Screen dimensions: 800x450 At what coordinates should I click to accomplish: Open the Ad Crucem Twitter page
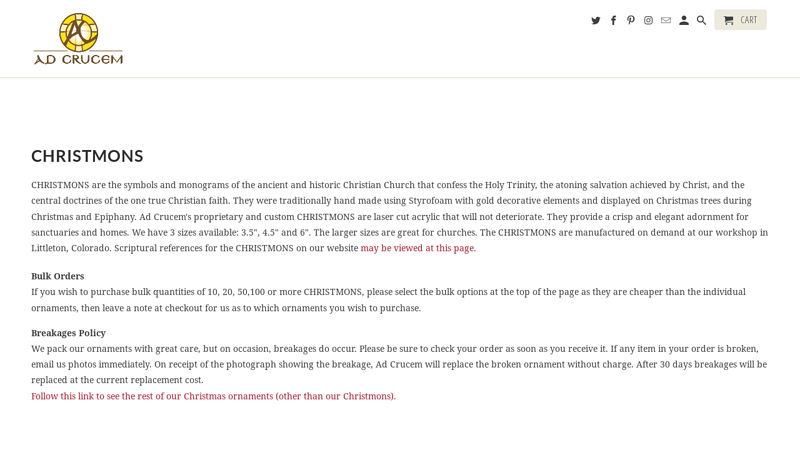pos(596,20)
